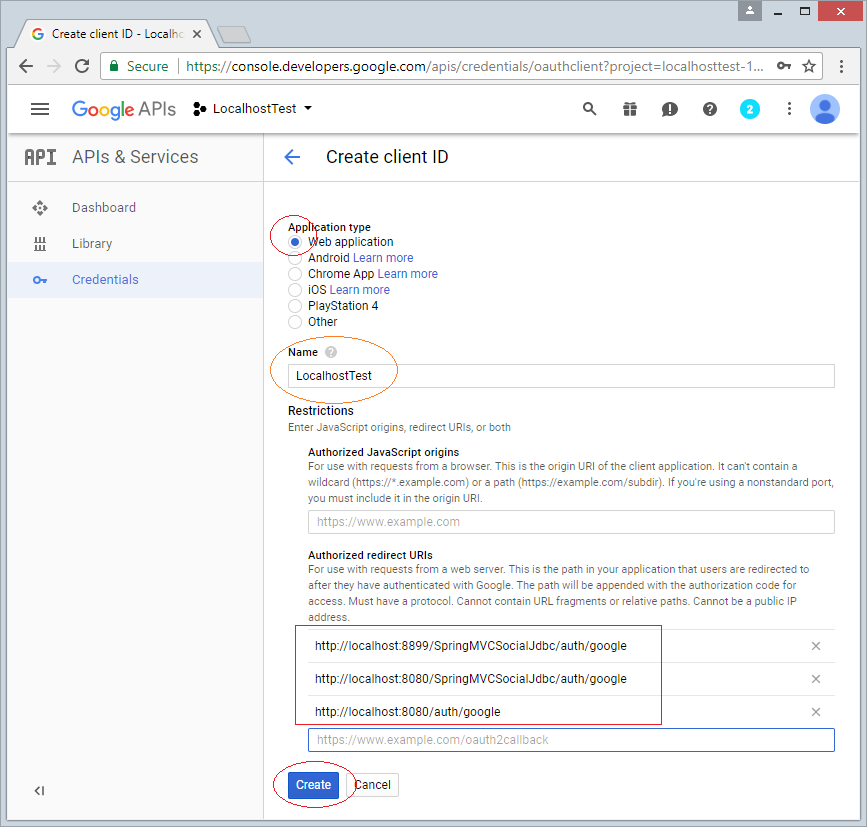Image resolution: width=867 pixels, height=827 pixels.
Task: Select Chrome App application type
Action: pyautogui.click(x=295, y=274)
